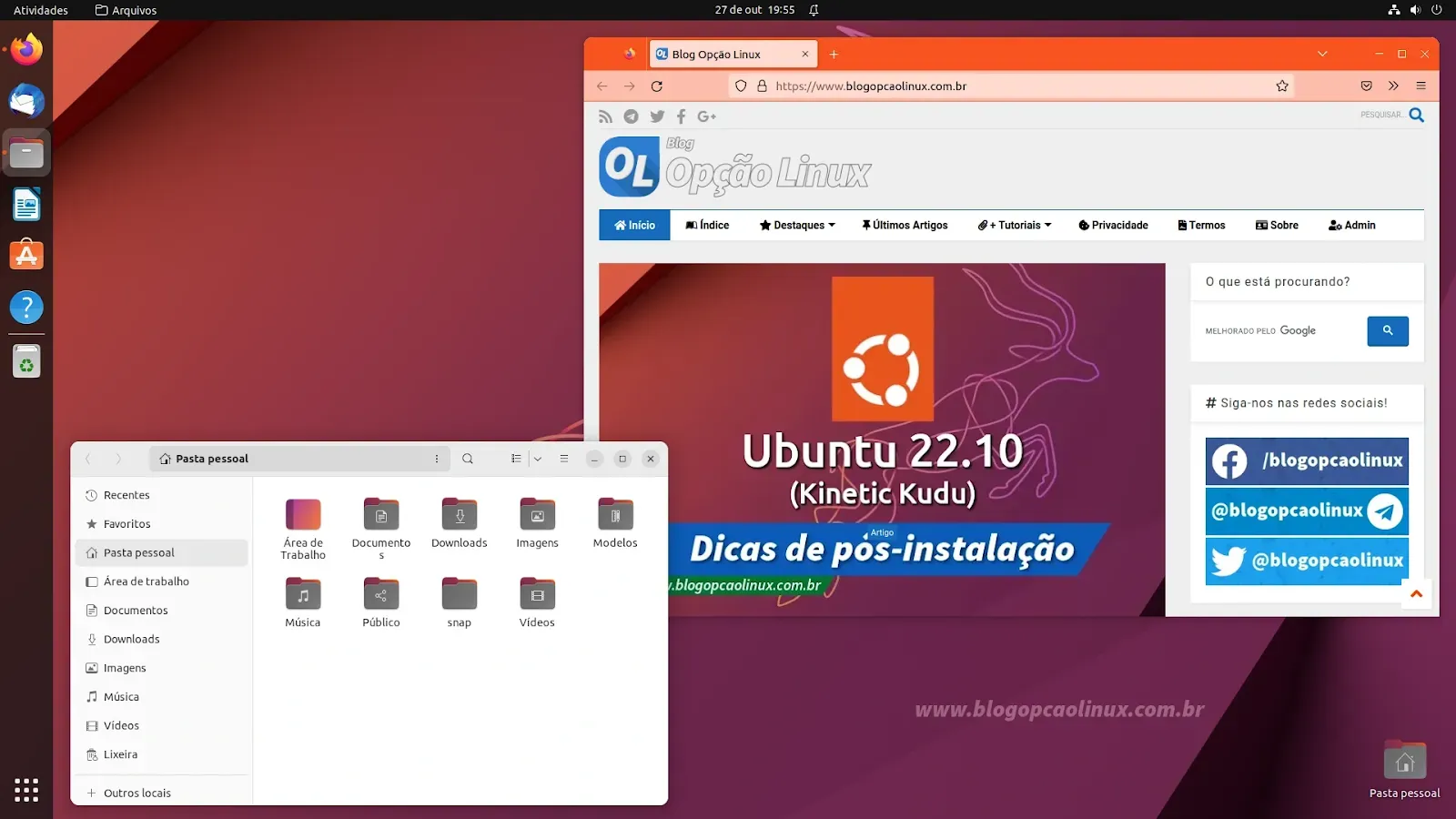Show more tools chevron in Firefox toolbar
Viewport: 1456px width, 819px height.
click(x=1393, y=86)
